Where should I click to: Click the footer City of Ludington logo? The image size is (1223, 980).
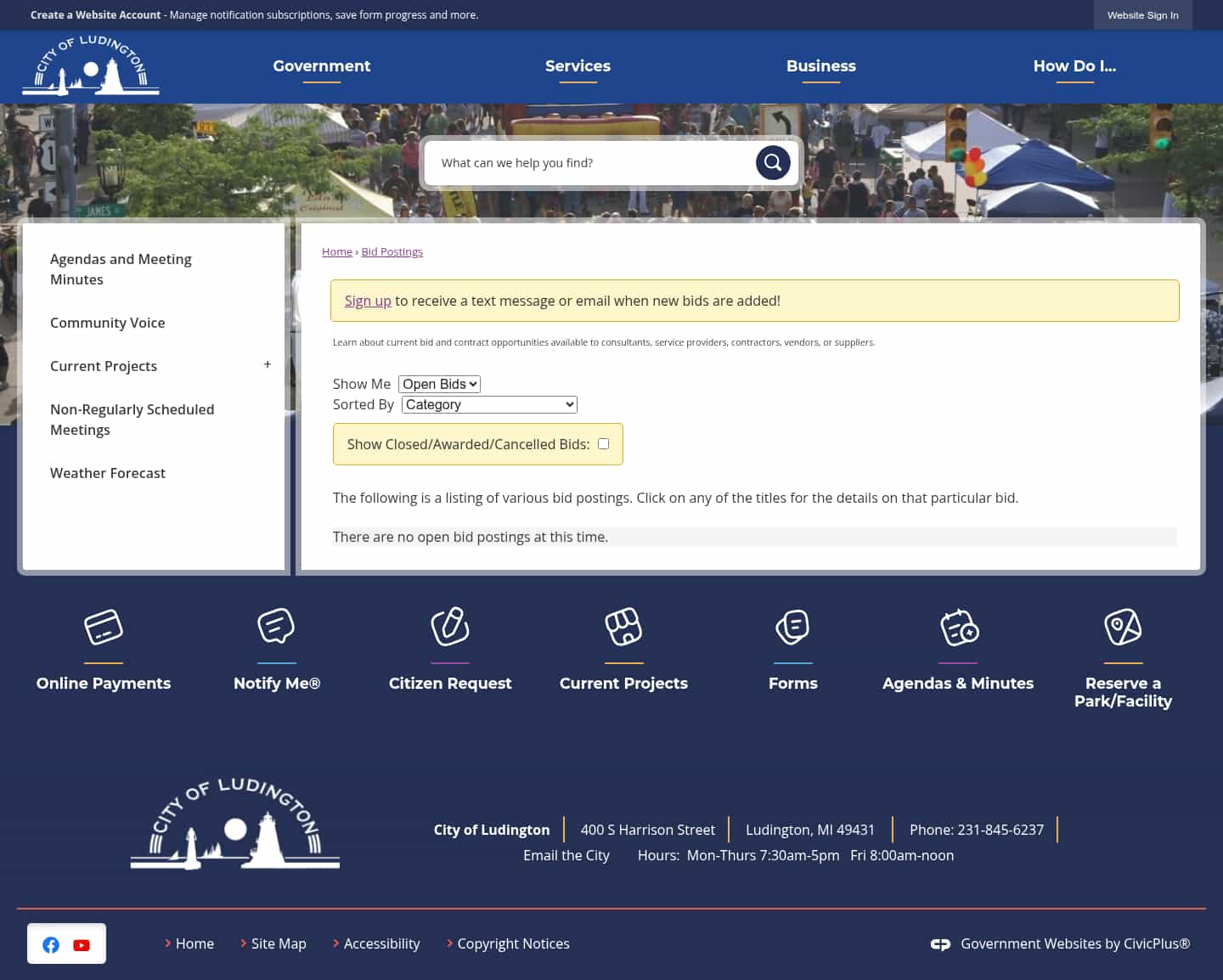coord(235,823)
